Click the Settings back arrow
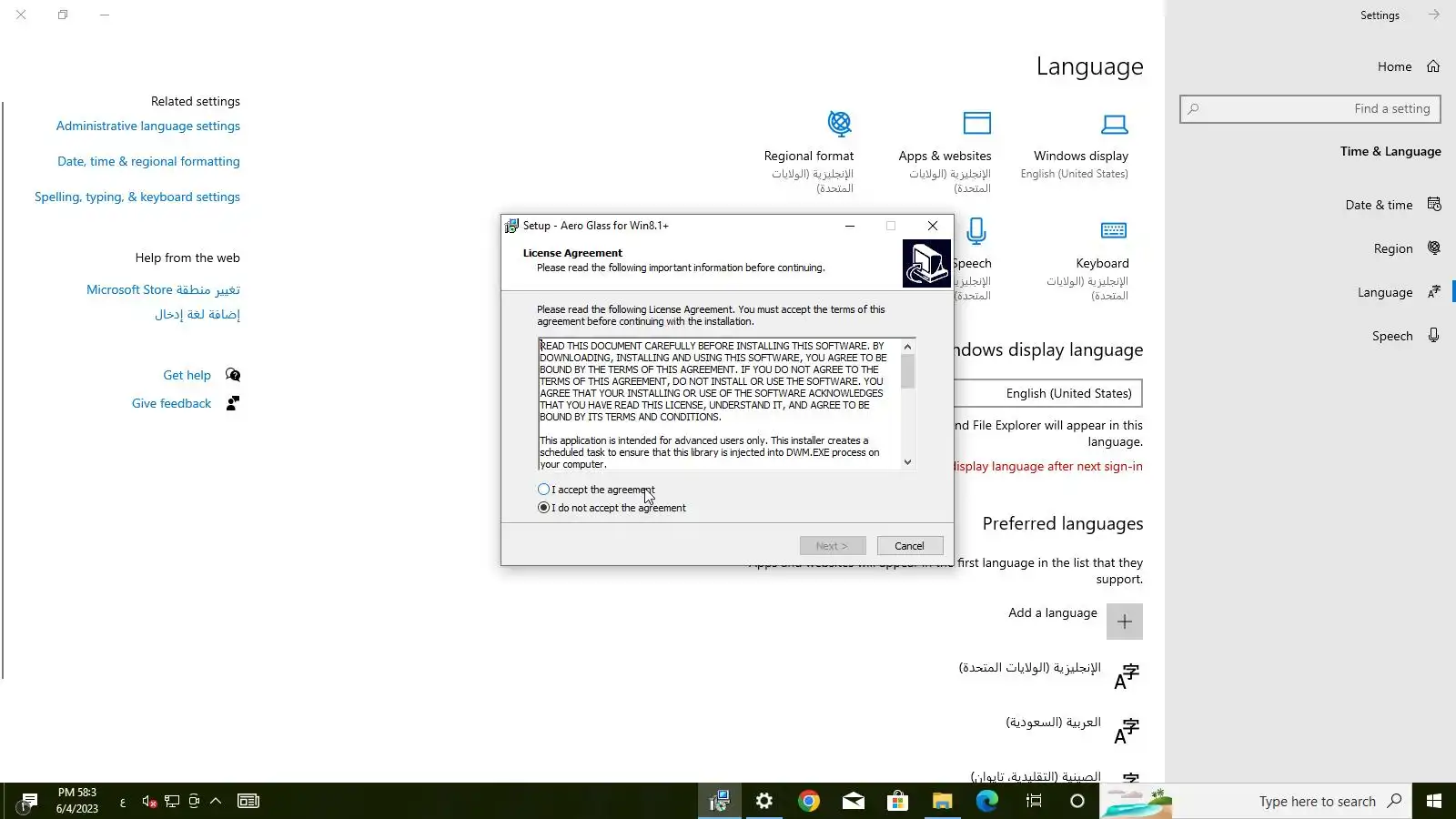This screenshot has width=1456, height=819. click(1433, 15)
